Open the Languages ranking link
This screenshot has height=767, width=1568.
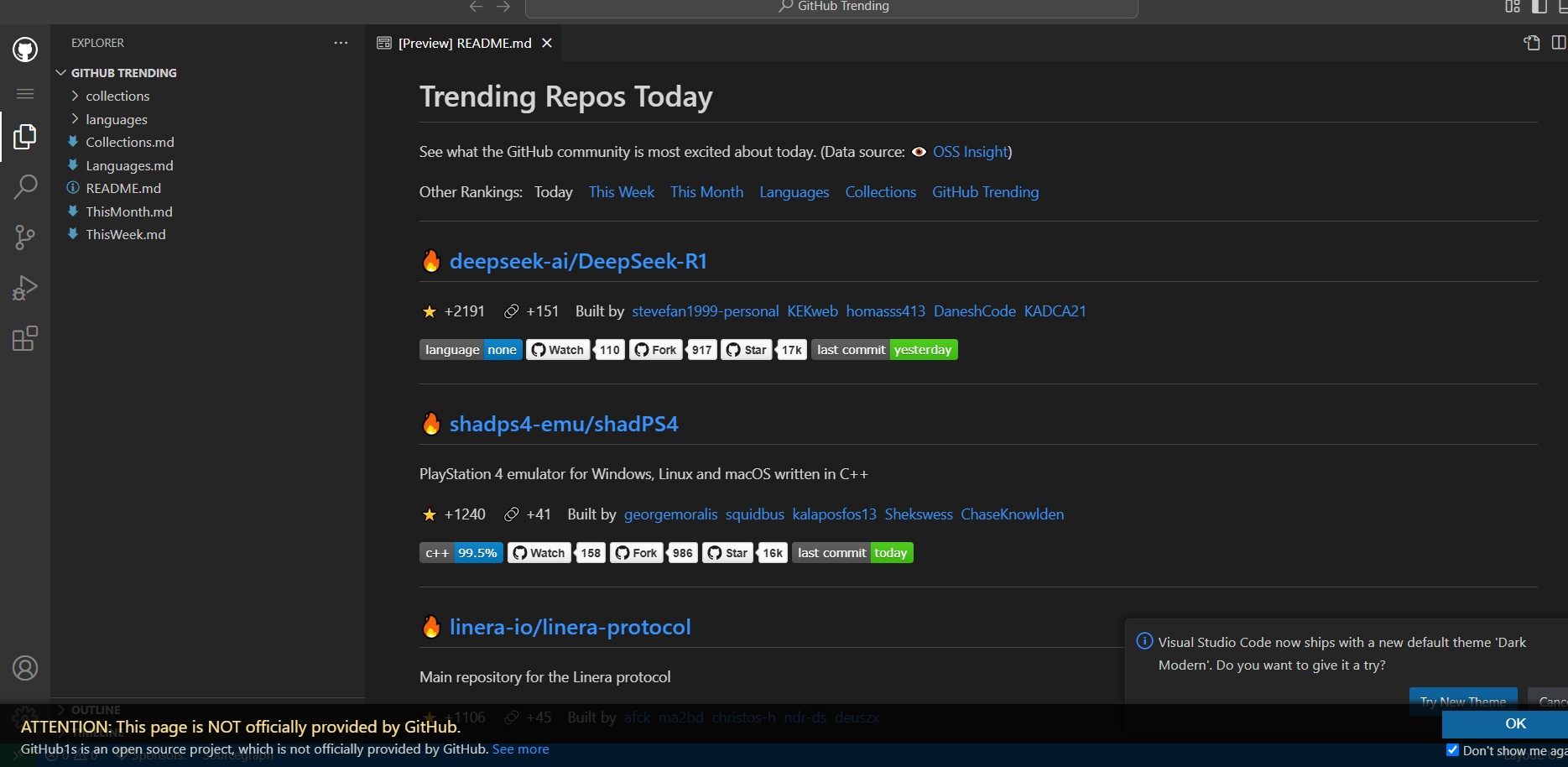(x=794, y=192)
